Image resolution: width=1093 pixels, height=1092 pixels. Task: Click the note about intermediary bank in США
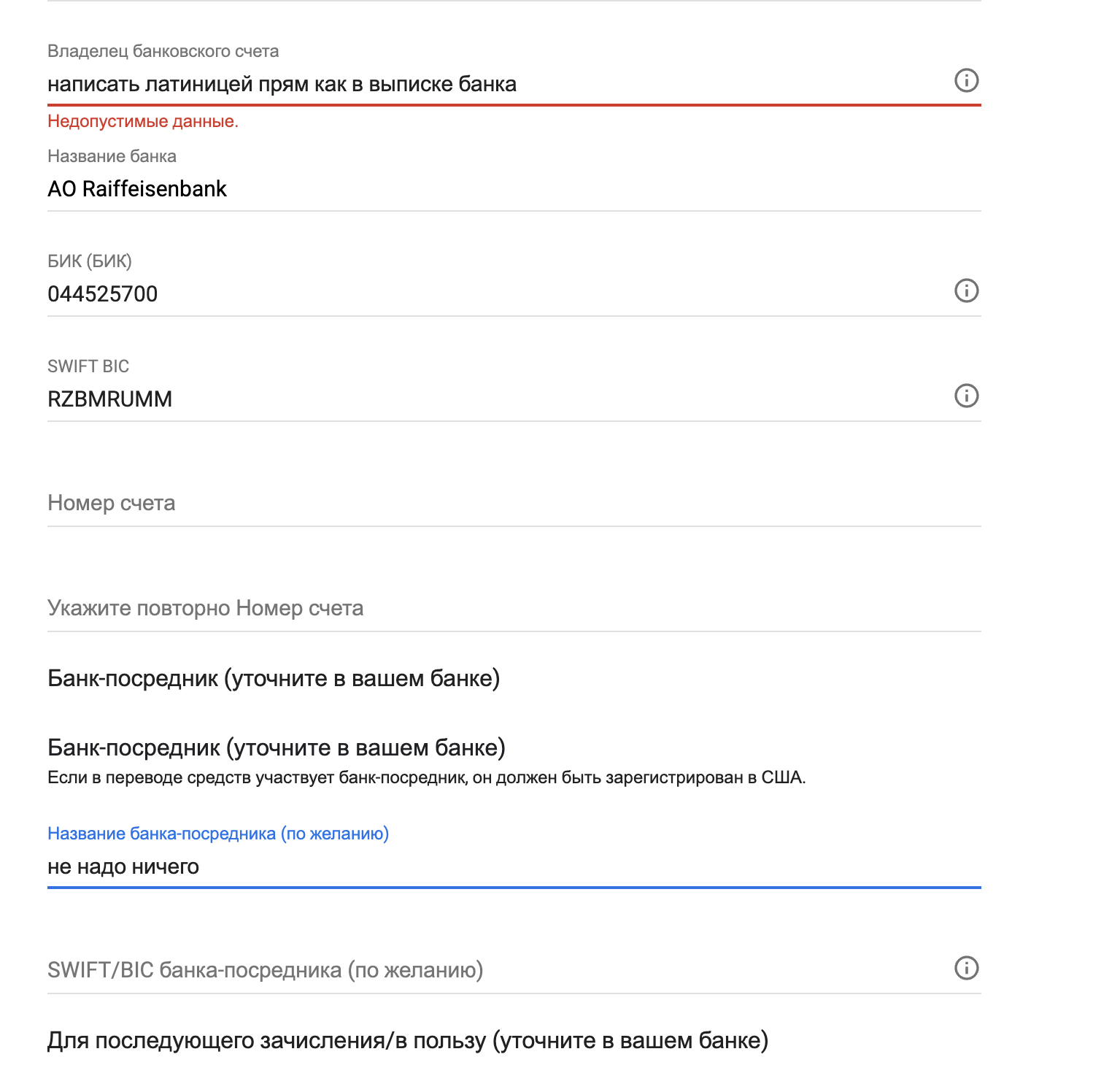pos(426,778)
